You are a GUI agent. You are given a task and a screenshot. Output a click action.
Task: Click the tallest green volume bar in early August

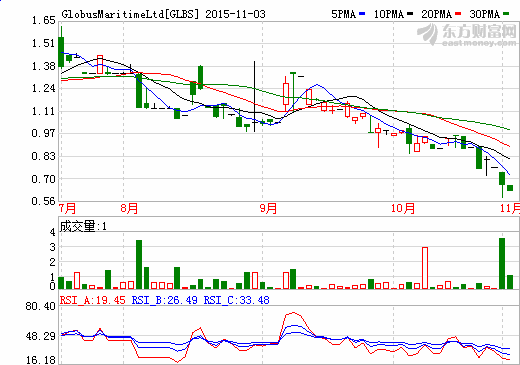point(139,264)
